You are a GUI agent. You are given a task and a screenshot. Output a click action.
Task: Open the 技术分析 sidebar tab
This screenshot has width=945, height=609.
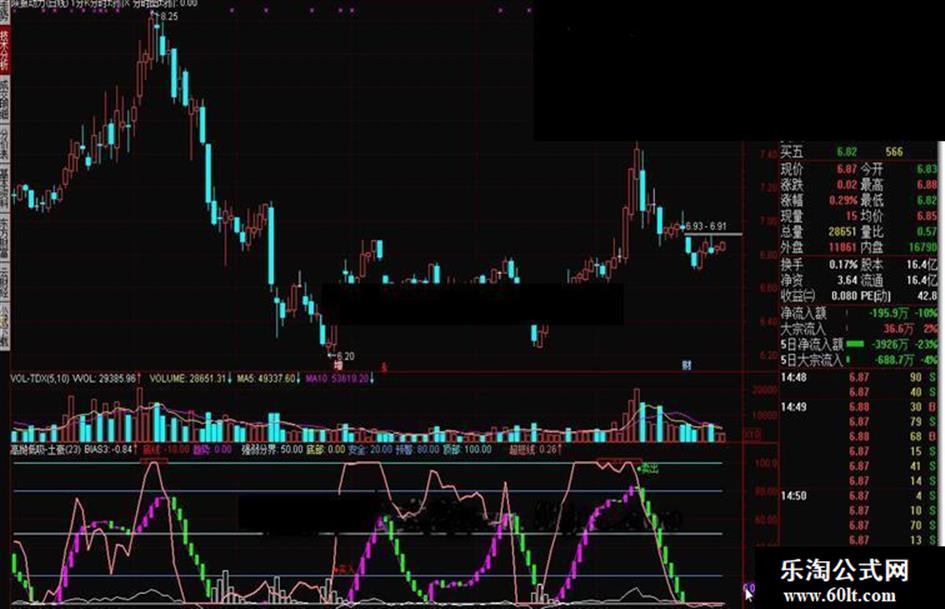pyautogui.click(x=4, y=49)
